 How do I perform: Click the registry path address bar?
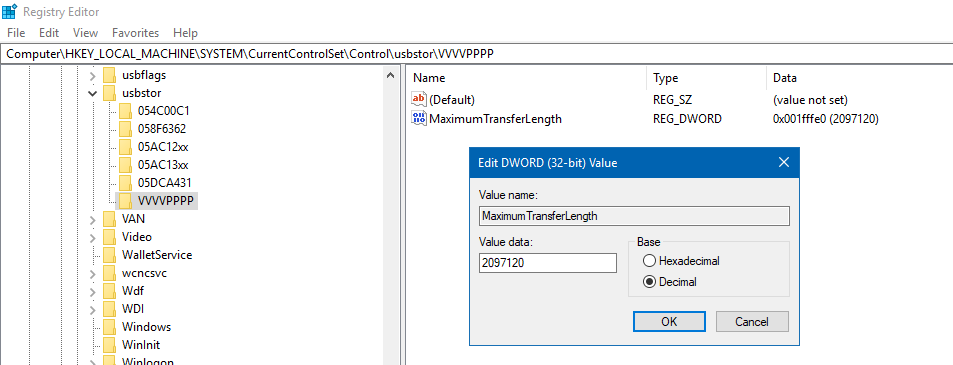476,53
